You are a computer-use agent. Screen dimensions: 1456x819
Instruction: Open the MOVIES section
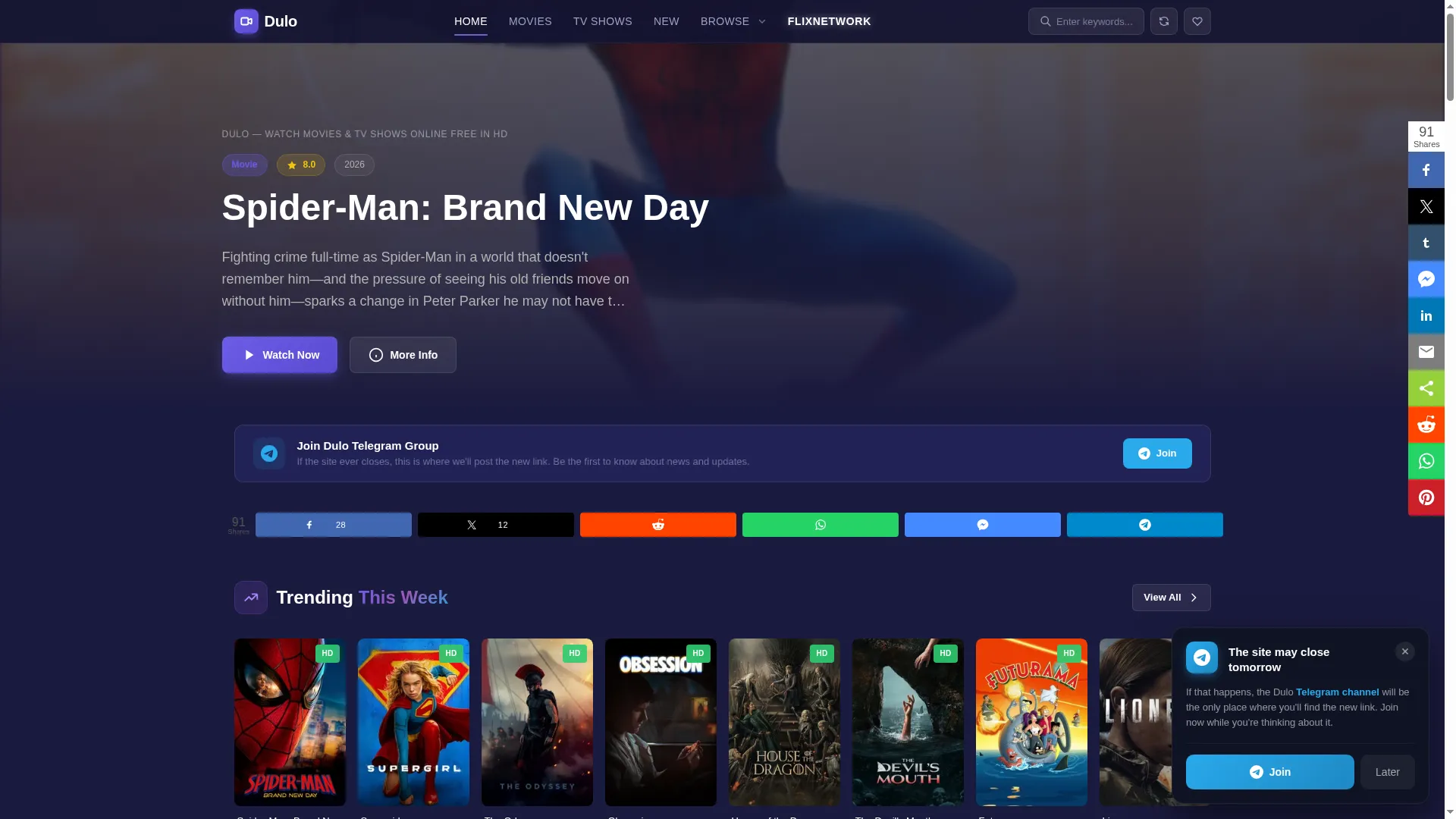(x=530, y=21)
